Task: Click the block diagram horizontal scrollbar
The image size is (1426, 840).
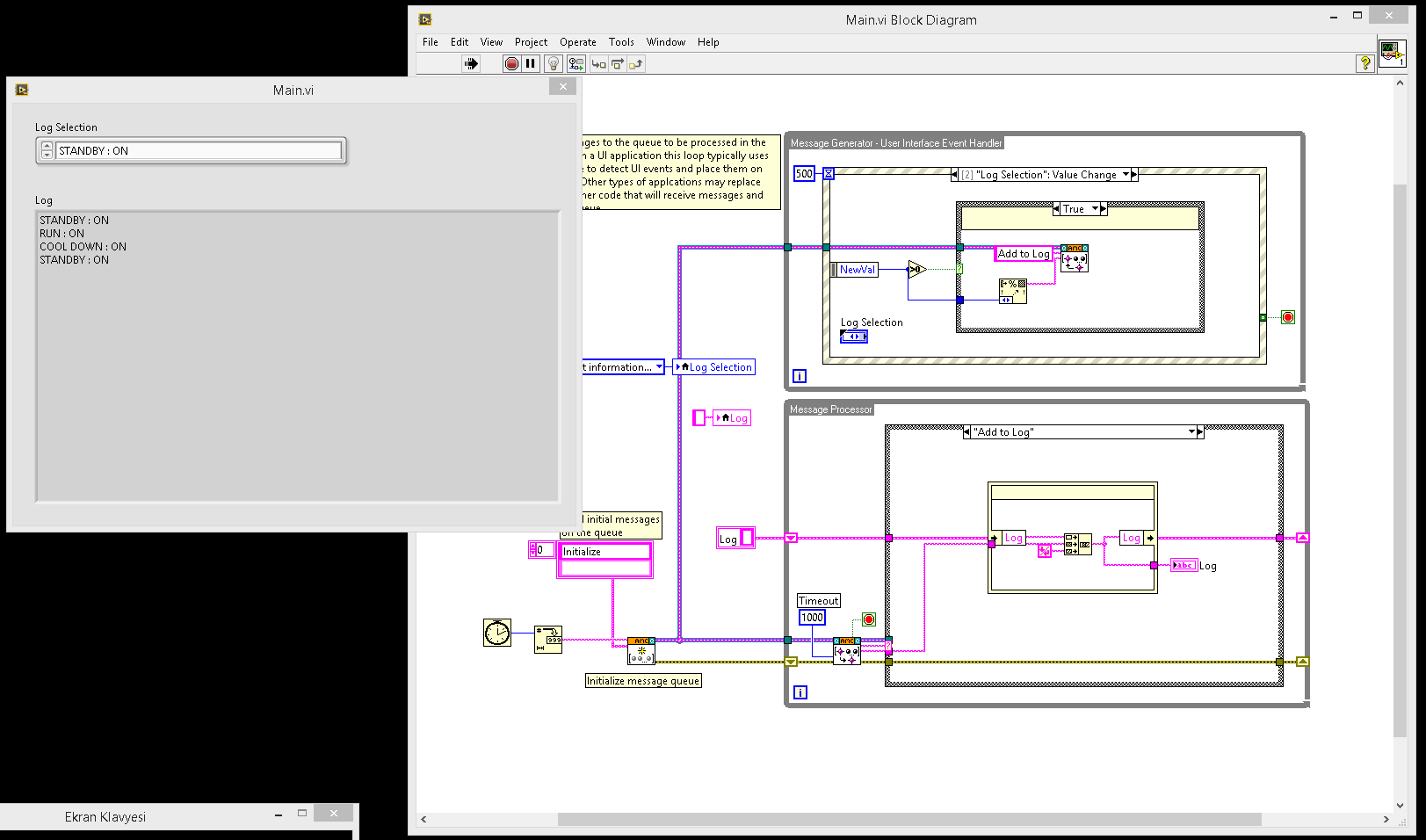Action: 909,819
